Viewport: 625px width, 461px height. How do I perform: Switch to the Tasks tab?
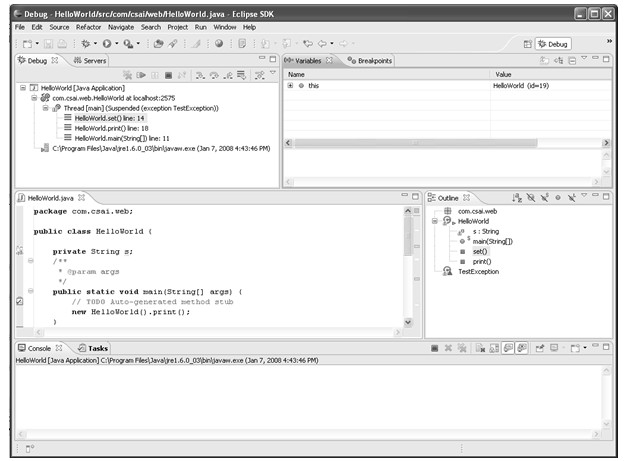coord(93,348)
